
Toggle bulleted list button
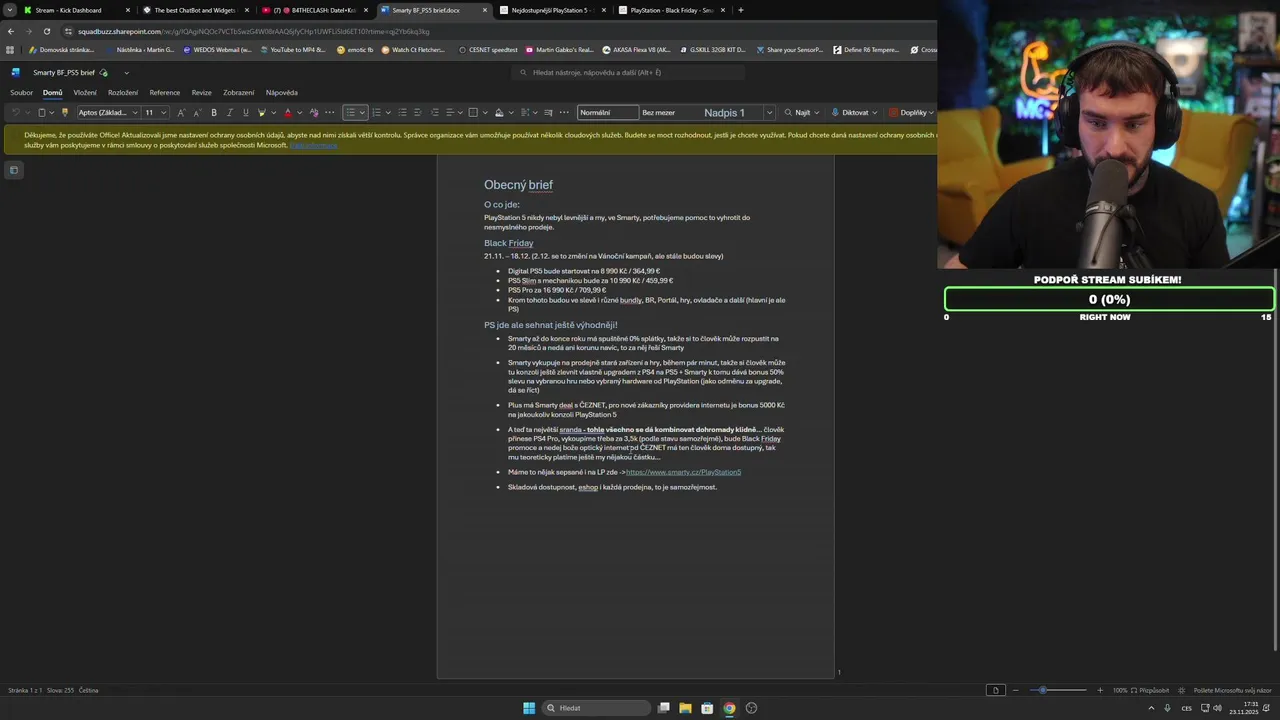(350, 112)
